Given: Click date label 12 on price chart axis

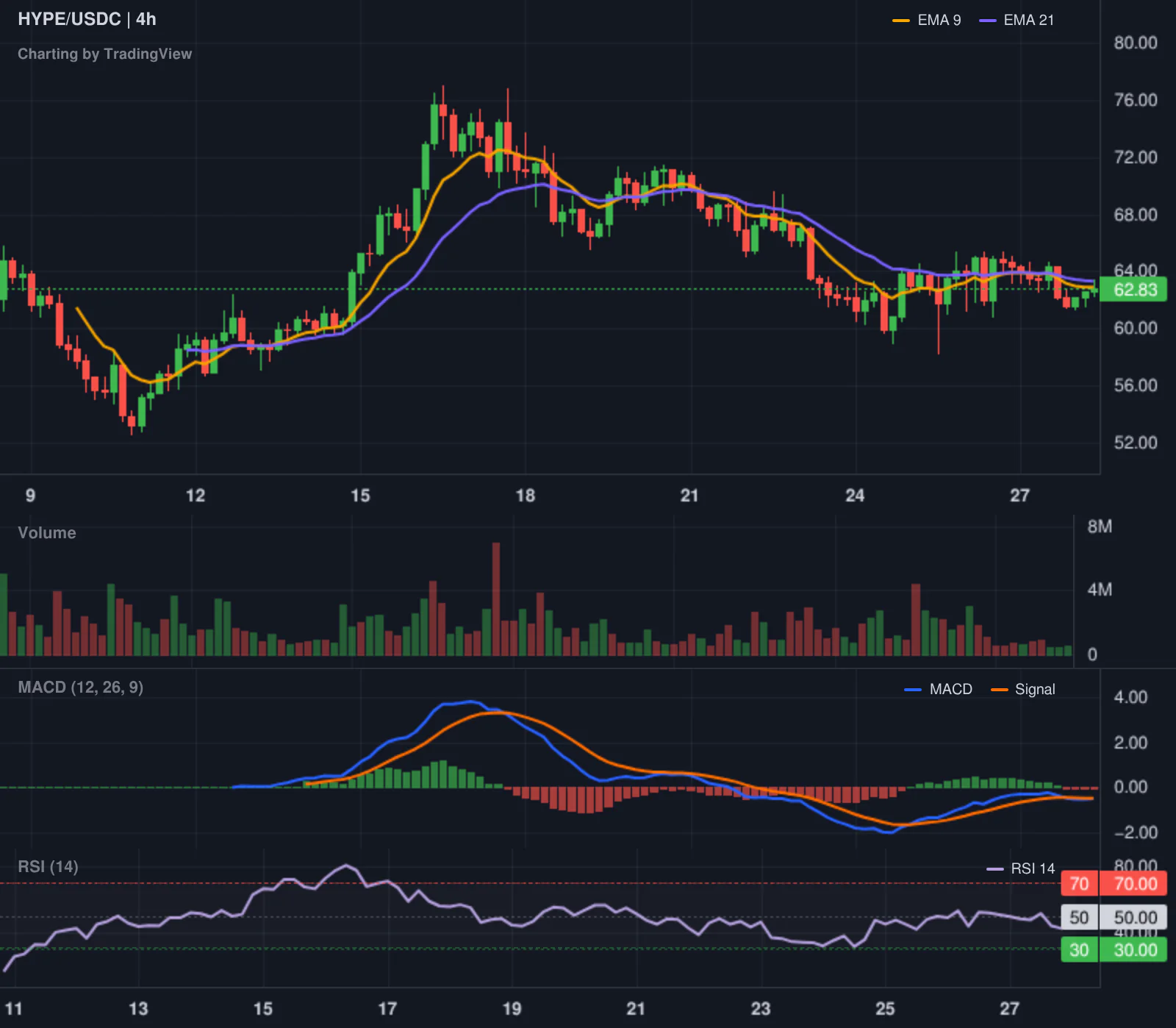Looking at the screenshot, I should pyautogui.click(x=196, y=496).
